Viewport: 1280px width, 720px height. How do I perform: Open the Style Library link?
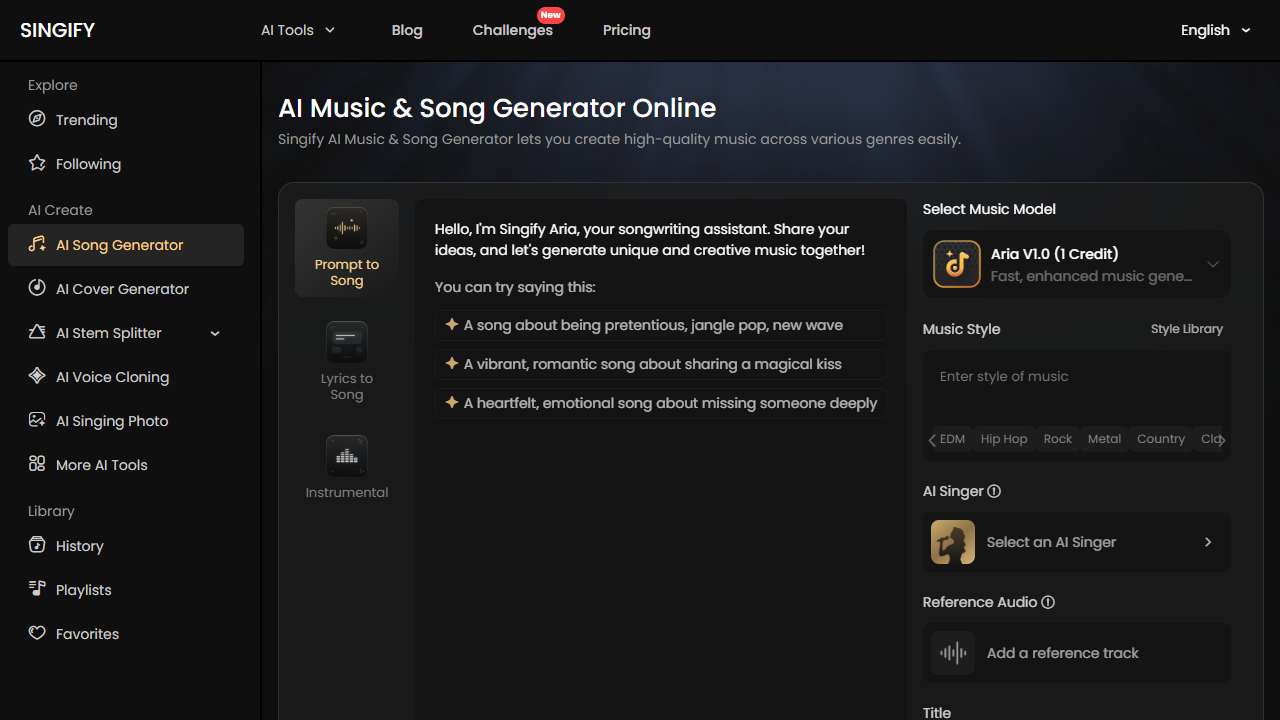click(1187, 329)
